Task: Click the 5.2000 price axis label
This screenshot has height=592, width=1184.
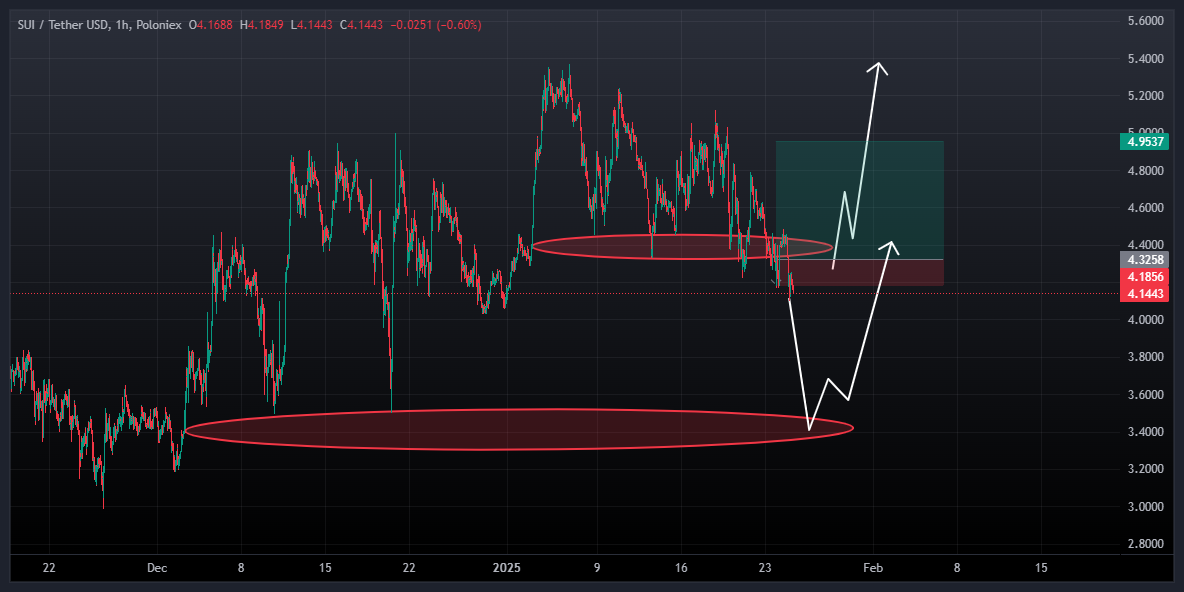Action: (1147, 96)
